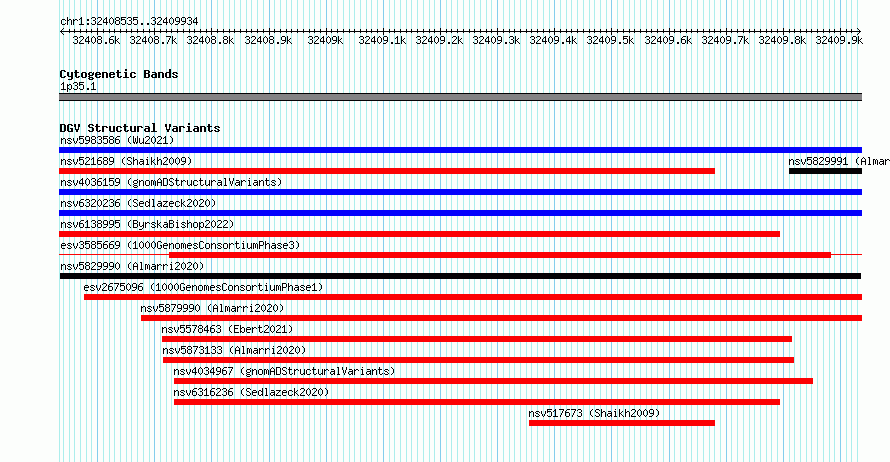The height and width of the screenshot is (462, 890).
Task: Click the 32409.5k ruler tick label
Action: point(610,40)
